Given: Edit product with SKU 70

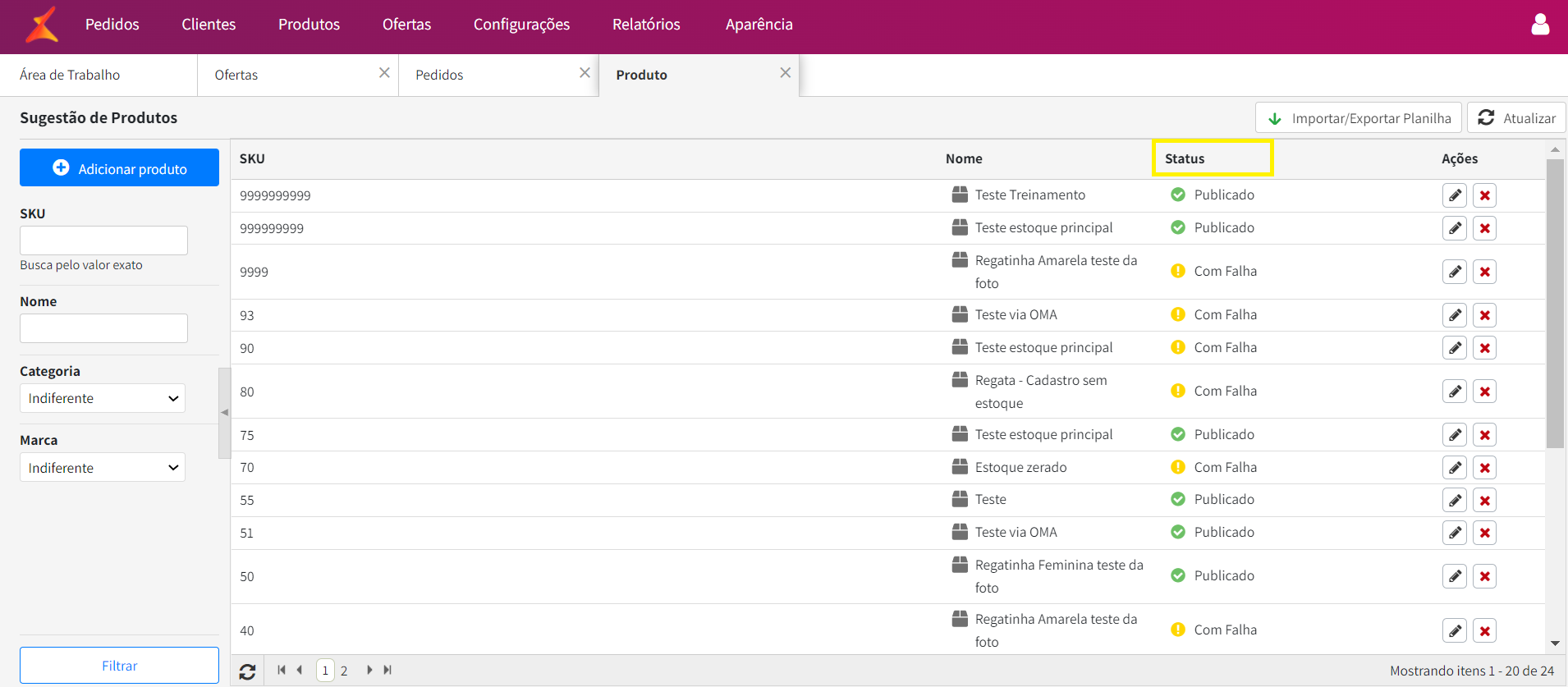Looking at the screenshot, I should (x=1455, y=468).
